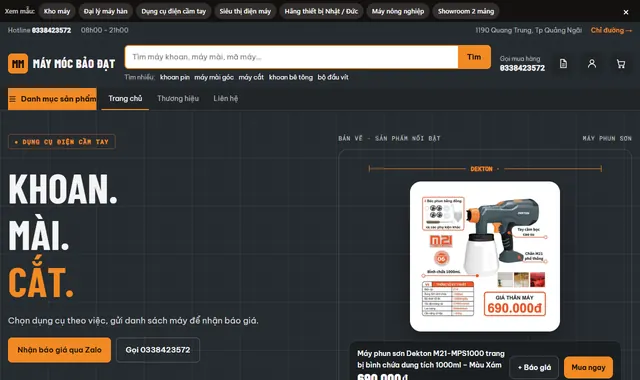Open the shopping cart icon
640x380 pixels.
click(621, 64)
